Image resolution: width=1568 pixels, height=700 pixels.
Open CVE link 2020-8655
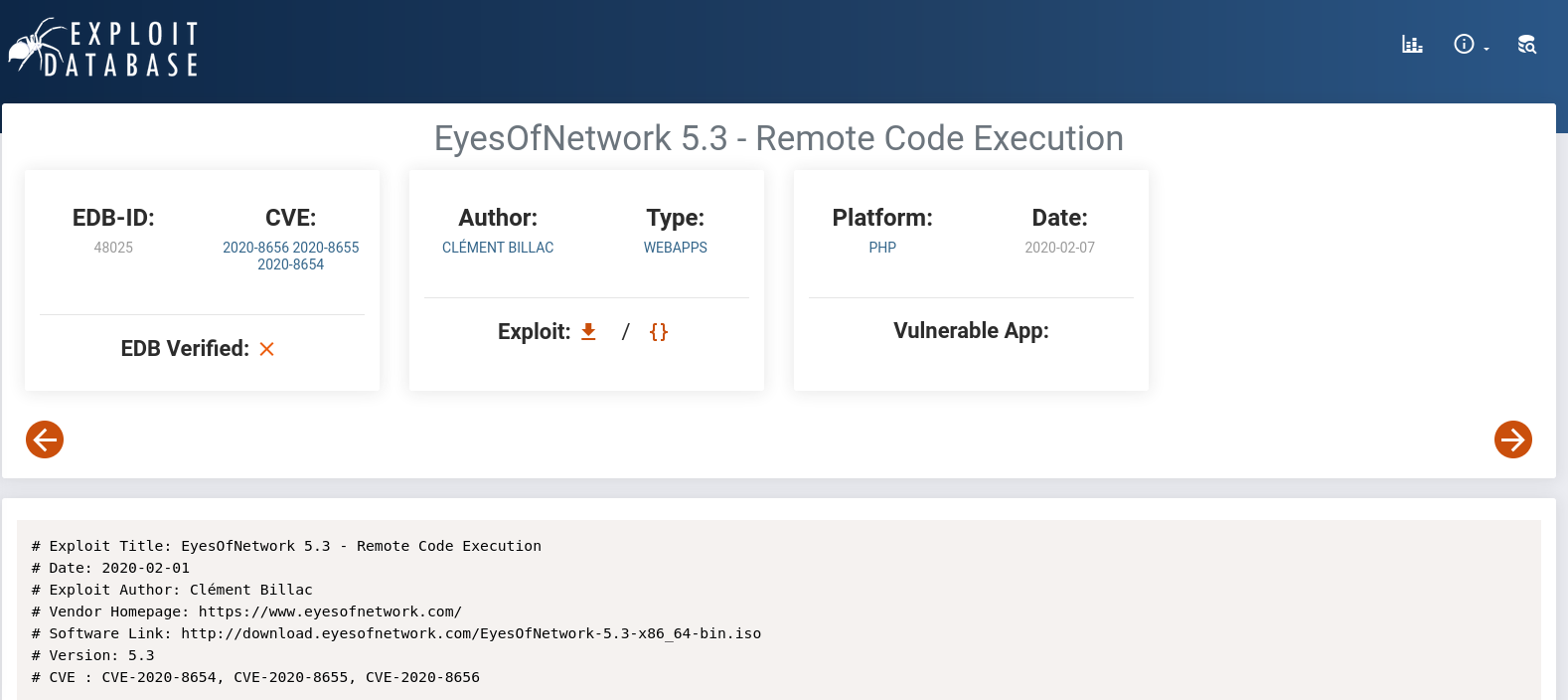point(326,248)
